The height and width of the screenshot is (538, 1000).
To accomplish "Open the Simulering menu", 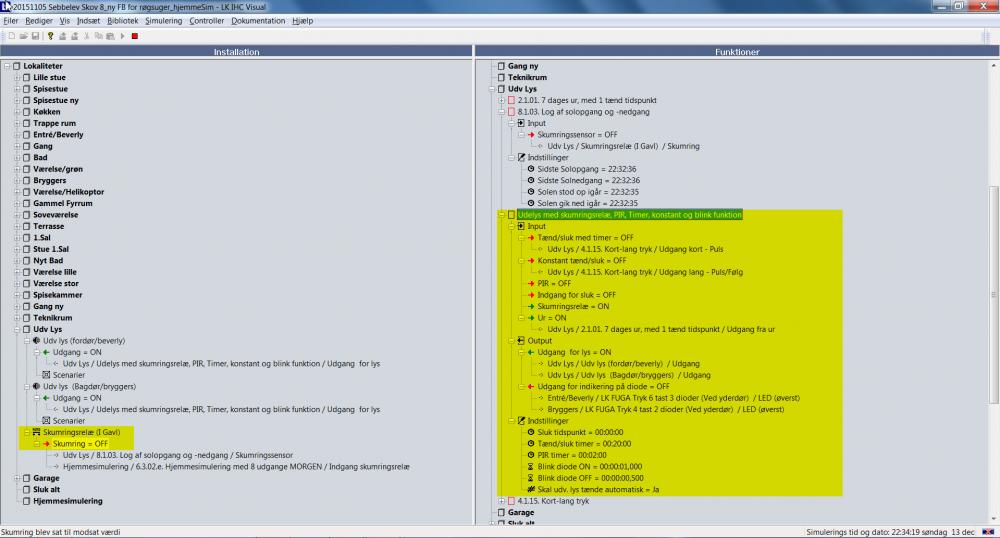I will click(164, 21).
